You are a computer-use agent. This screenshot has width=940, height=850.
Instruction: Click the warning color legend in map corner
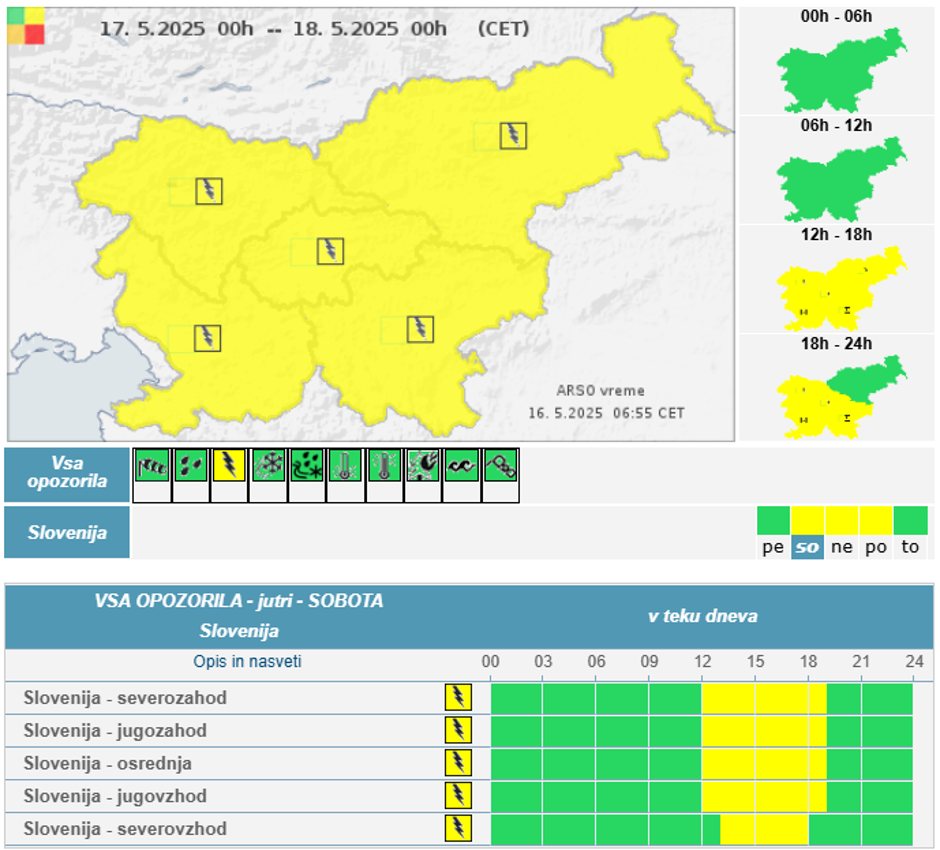click(26, 26)
